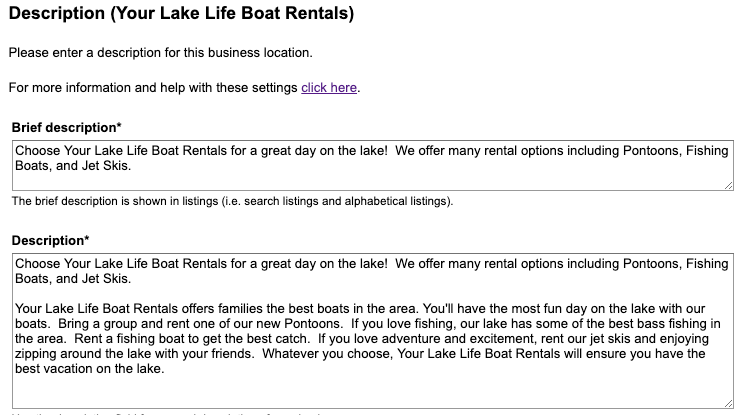Click the helper text about search listings
This screenshot has height=415, width=742.
pyautogui.click(x=232, y=201)
